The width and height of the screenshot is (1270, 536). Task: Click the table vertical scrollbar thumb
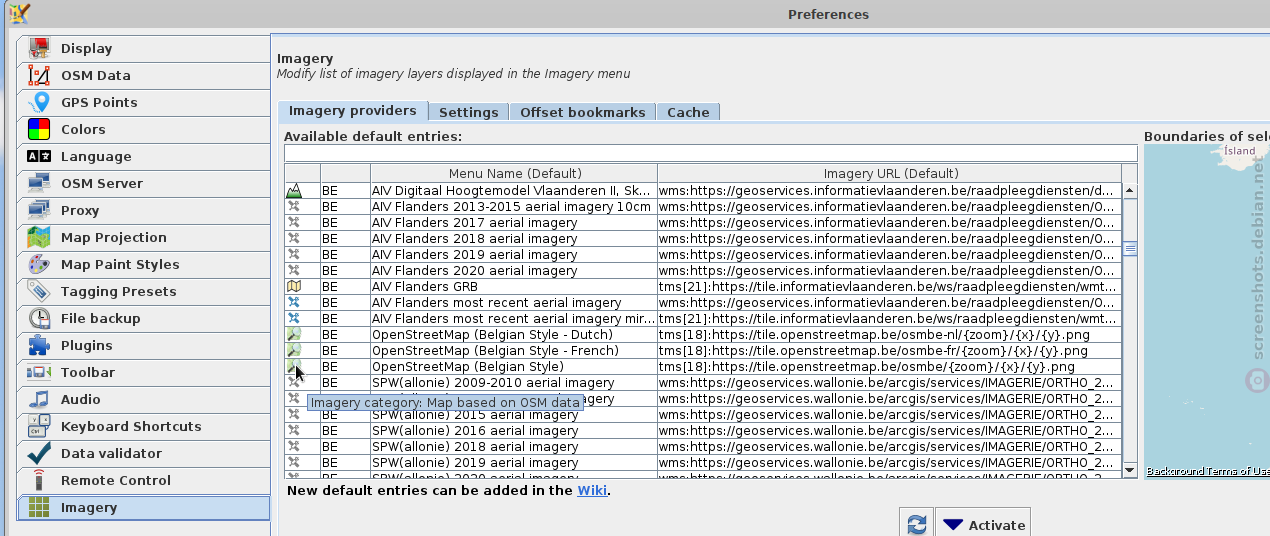1130,249
